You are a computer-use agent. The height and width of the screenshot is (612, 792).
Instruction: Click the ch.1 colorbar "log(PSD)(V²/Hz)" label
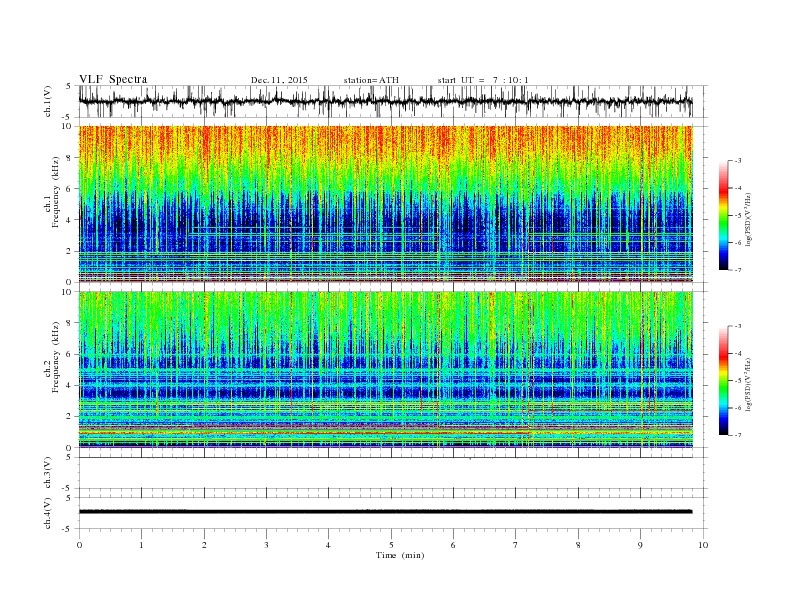pyautogui.click(x=748, y=220)
